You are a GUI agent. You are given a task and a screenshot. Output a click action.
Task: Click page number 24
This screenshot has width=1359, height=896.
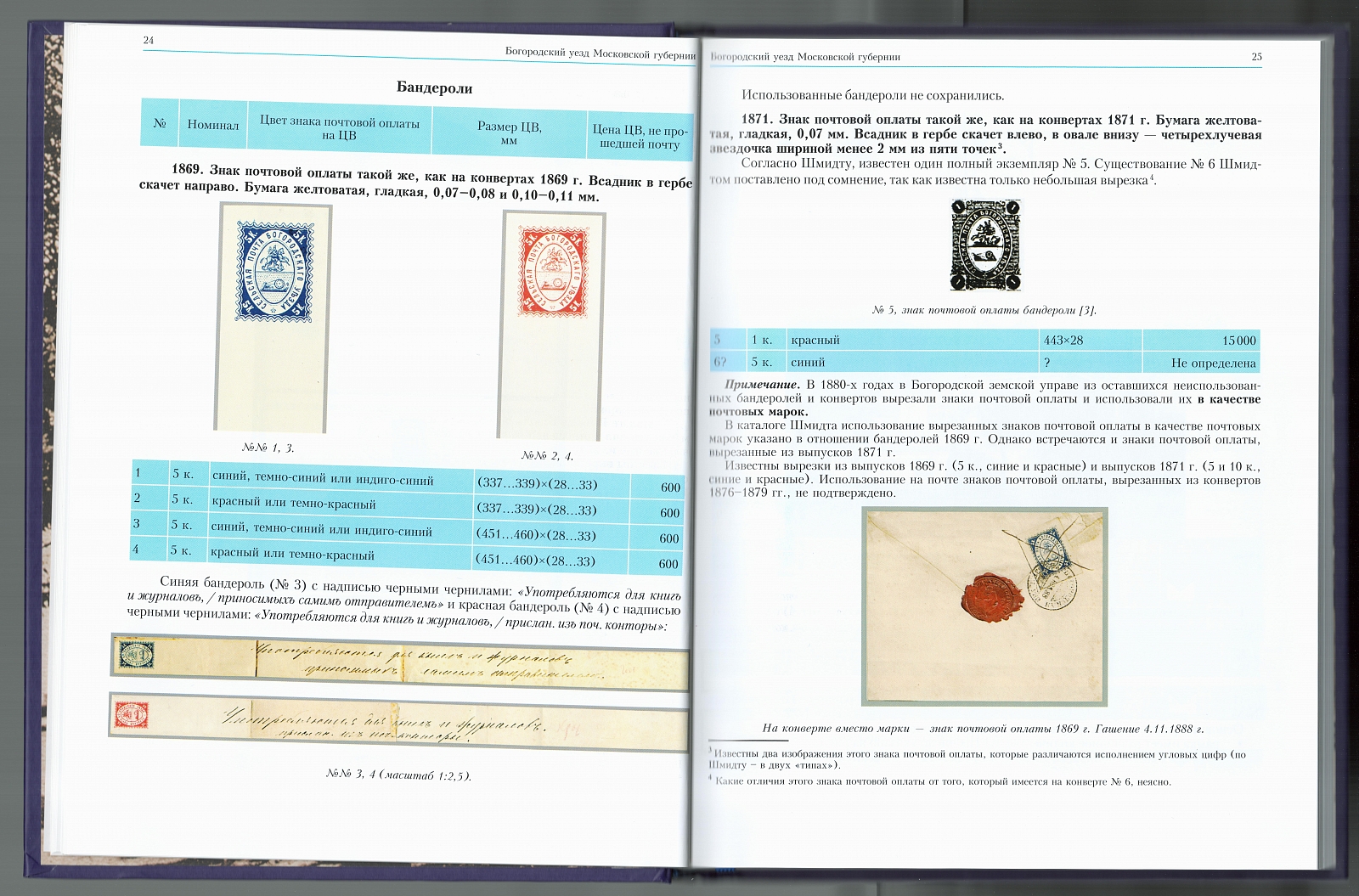coord(148,41)
